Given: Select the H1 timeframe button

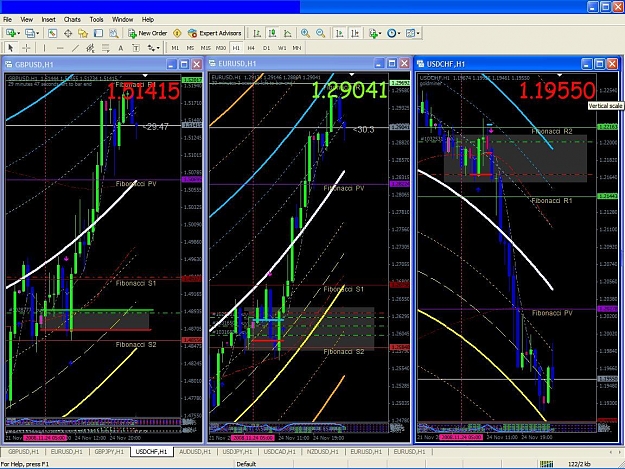Looking at the screenshot, I should 236,48.
